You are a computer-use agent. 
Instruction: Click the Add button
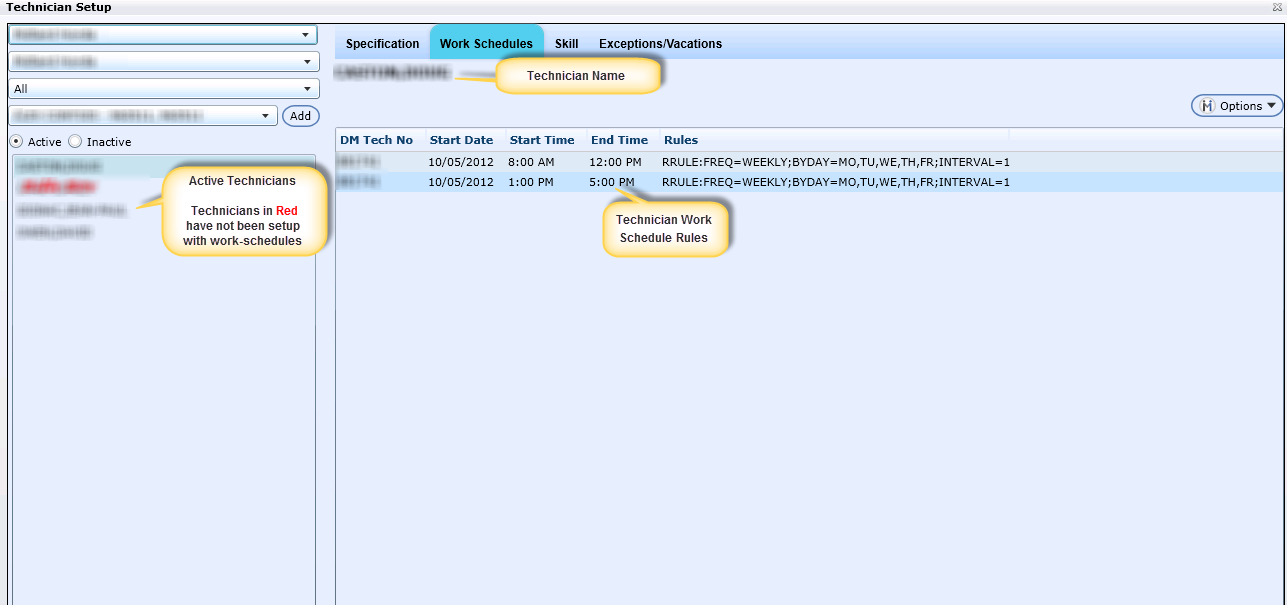coord(300,116)
